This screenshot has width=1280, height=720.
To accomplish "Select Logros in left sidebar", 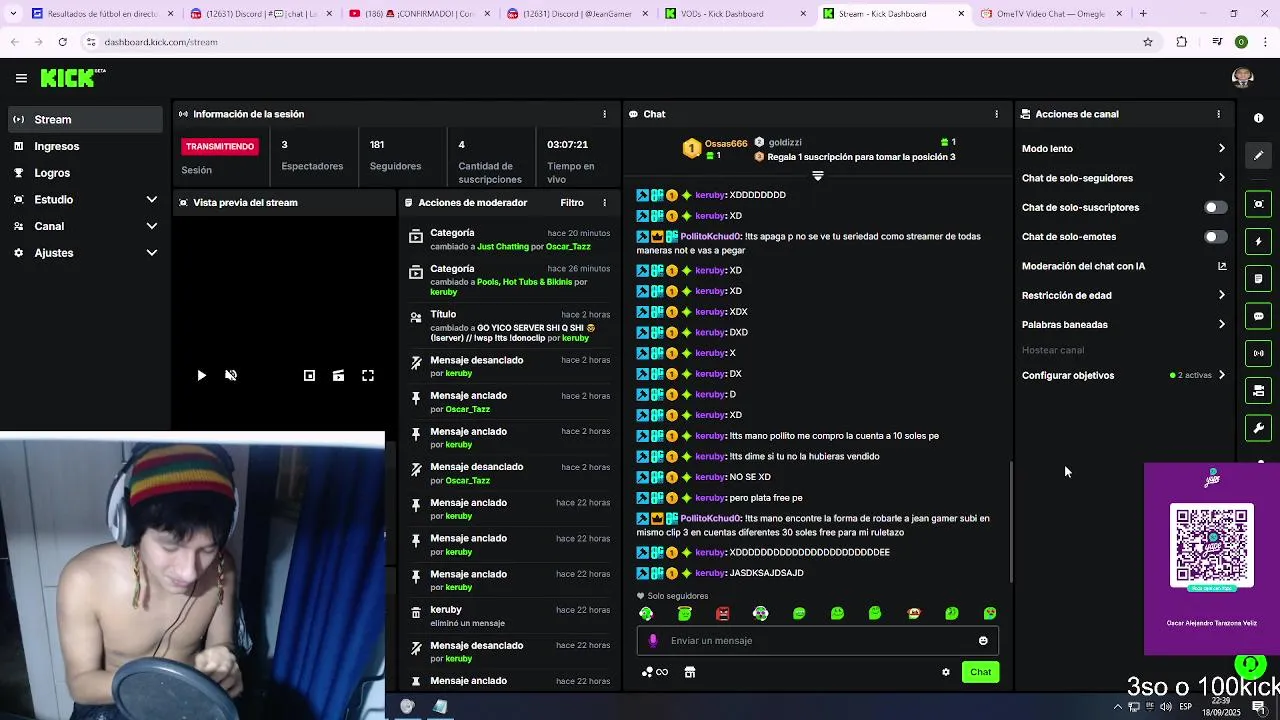I will (x=85, y=173).
